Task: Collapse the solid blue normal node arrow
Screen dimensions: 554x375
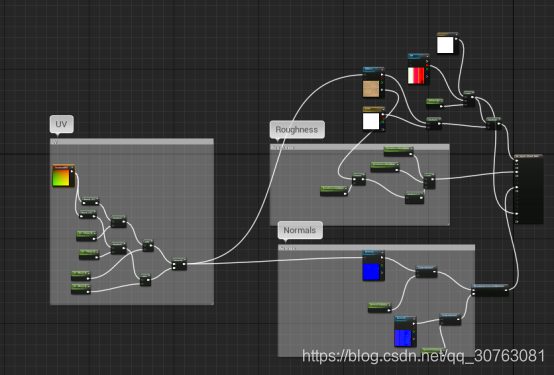Action: [x=382, y=252]
